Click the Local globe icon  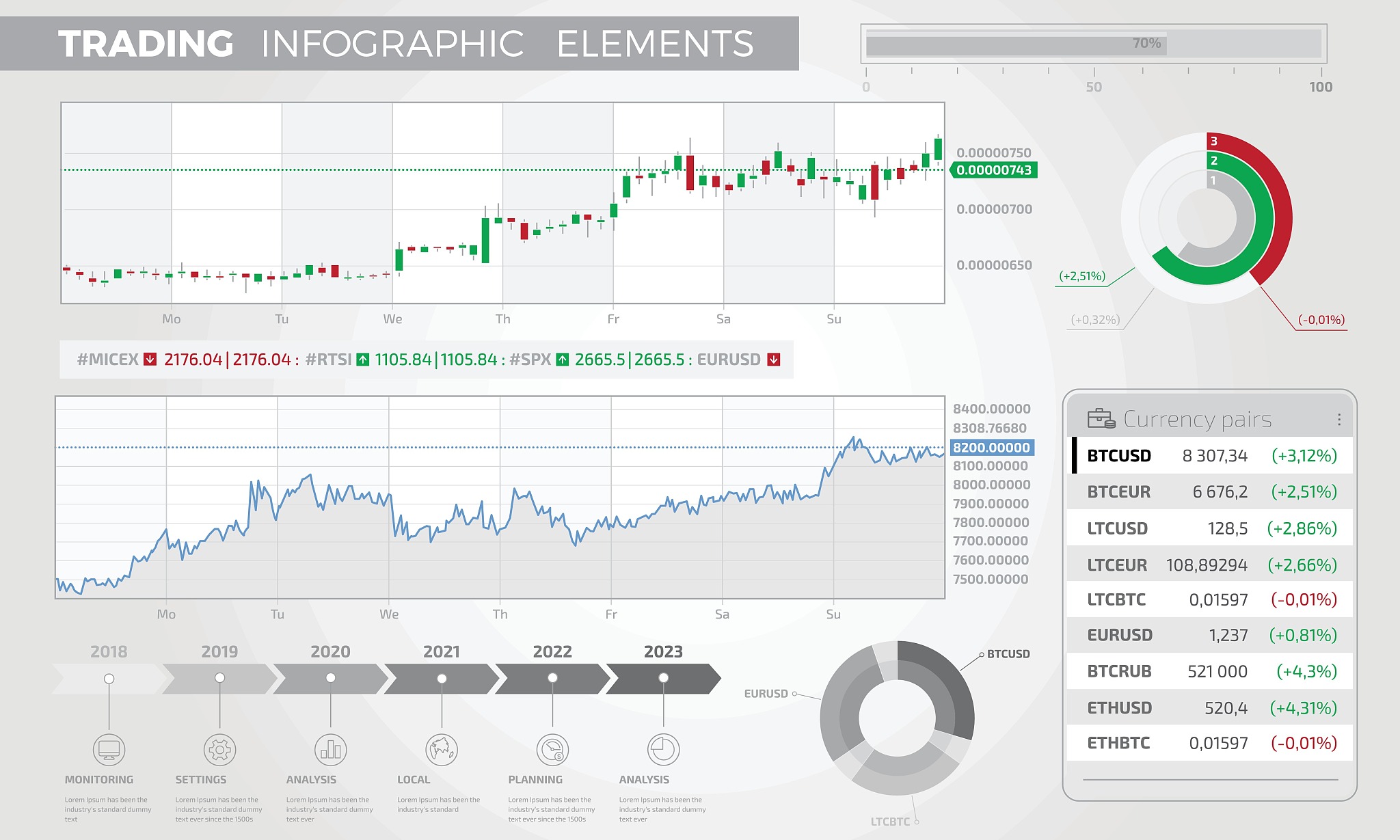pos(442,750)
